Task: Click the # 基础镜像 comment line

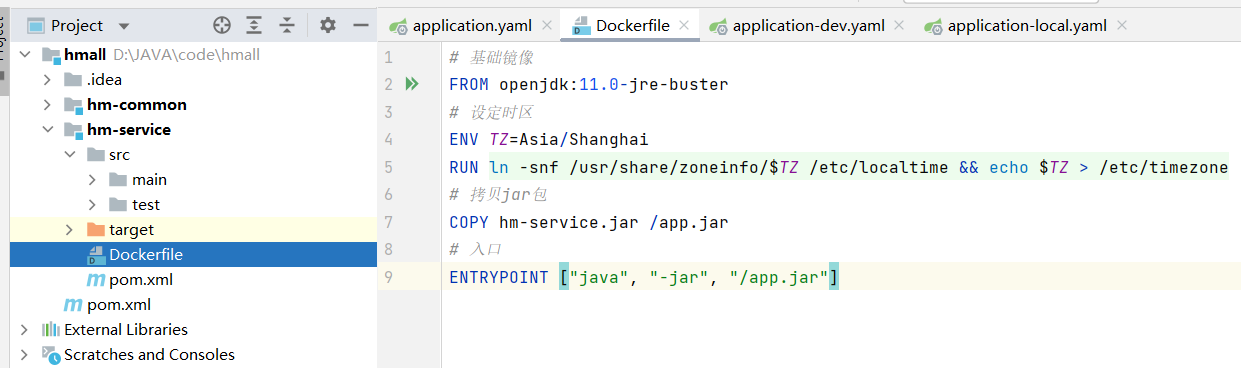Action: (x=491, y=58)
